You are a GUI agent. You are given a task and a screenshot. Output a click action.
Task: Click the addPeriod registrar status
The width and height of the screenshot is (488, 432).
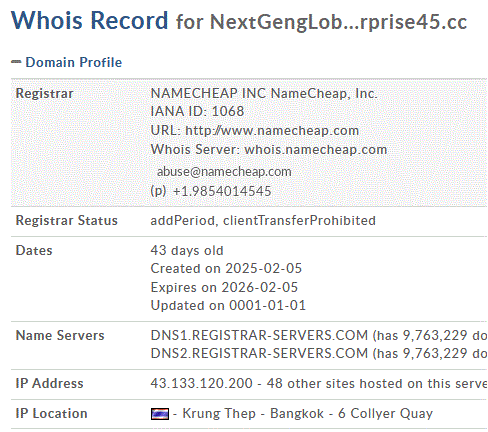[183, 221]
